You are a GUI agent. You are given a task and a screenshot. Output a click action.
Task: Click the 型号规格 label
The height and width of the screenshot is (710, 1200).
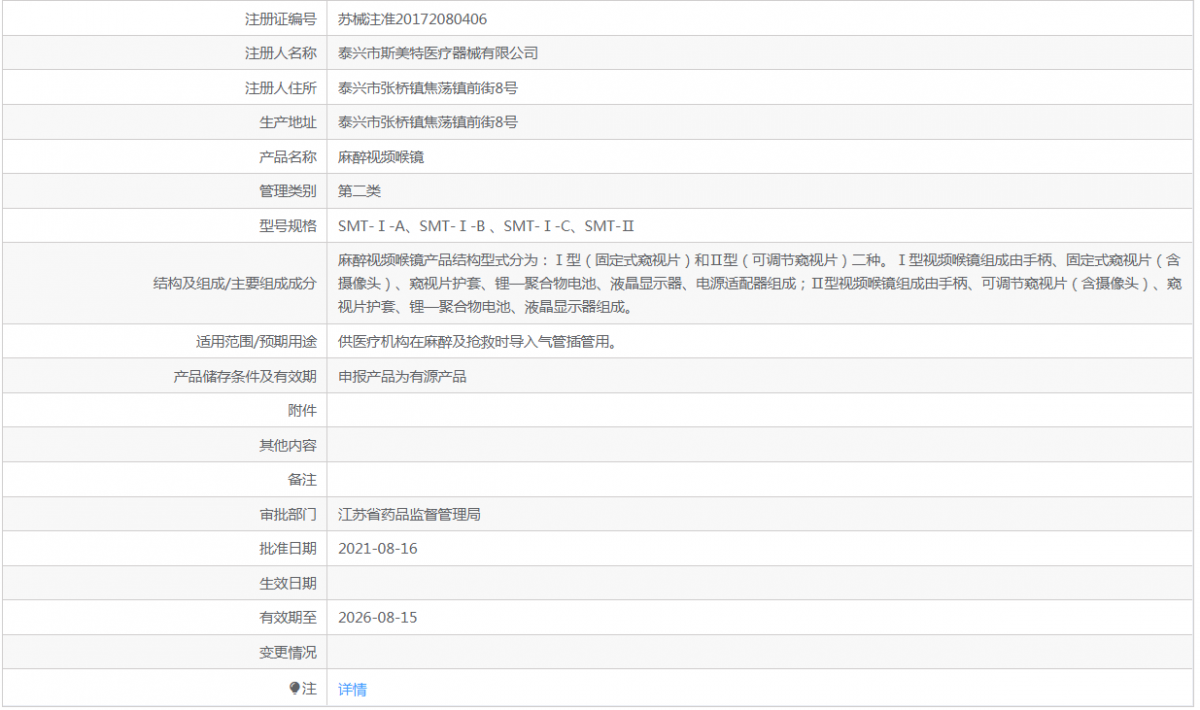click(x=288, y=226)
